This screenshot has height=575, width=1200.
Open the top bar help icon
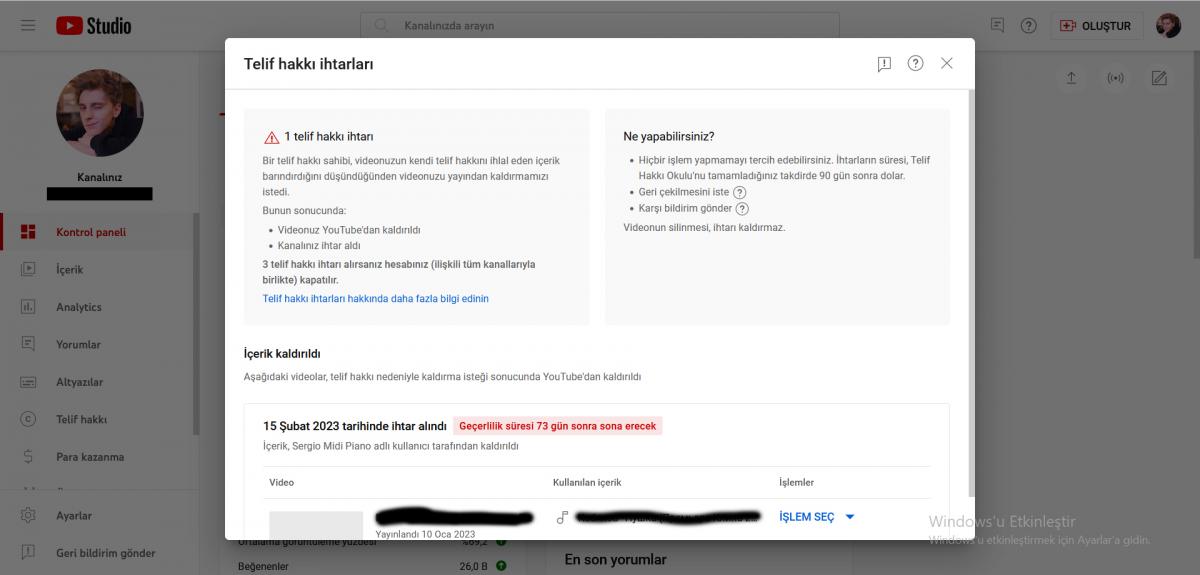click(x=1028, y=25)
